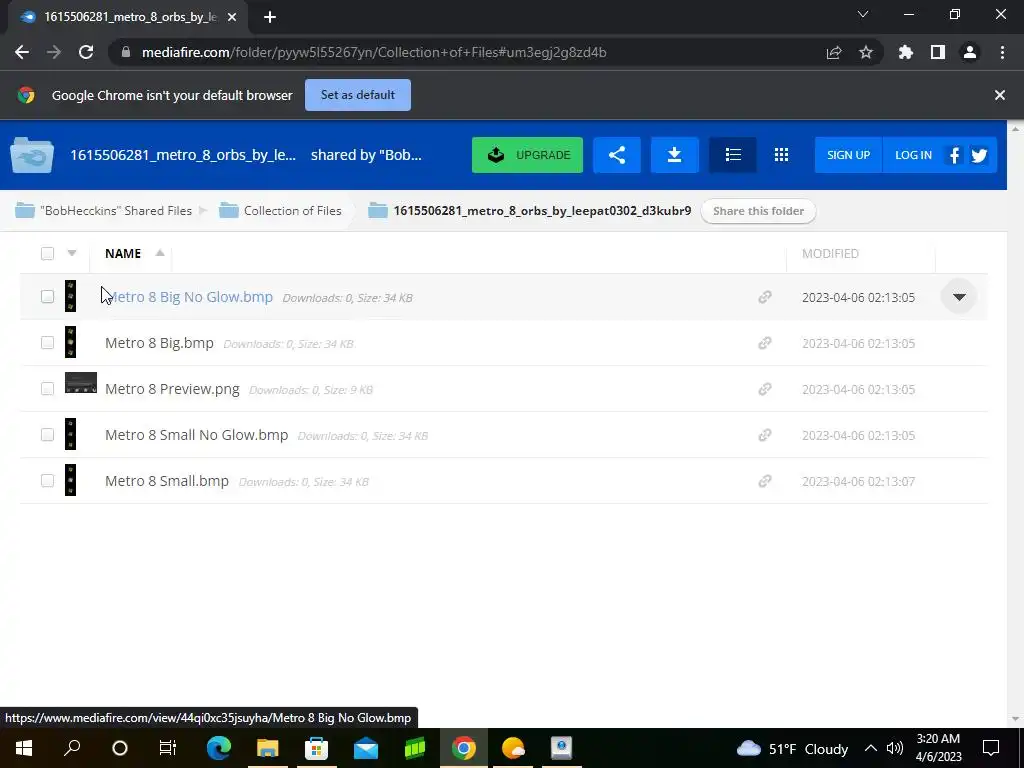Switch to list view layout
Screen dimensions: 1024x768
coord(733,155)
